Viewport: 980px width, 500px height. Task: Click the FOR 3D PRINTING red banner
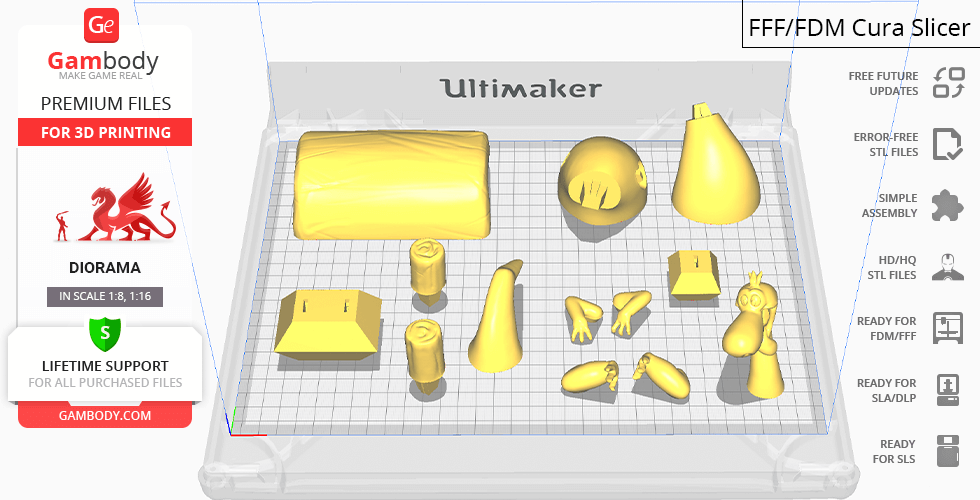pyautogui.click(x=105, y=132)
